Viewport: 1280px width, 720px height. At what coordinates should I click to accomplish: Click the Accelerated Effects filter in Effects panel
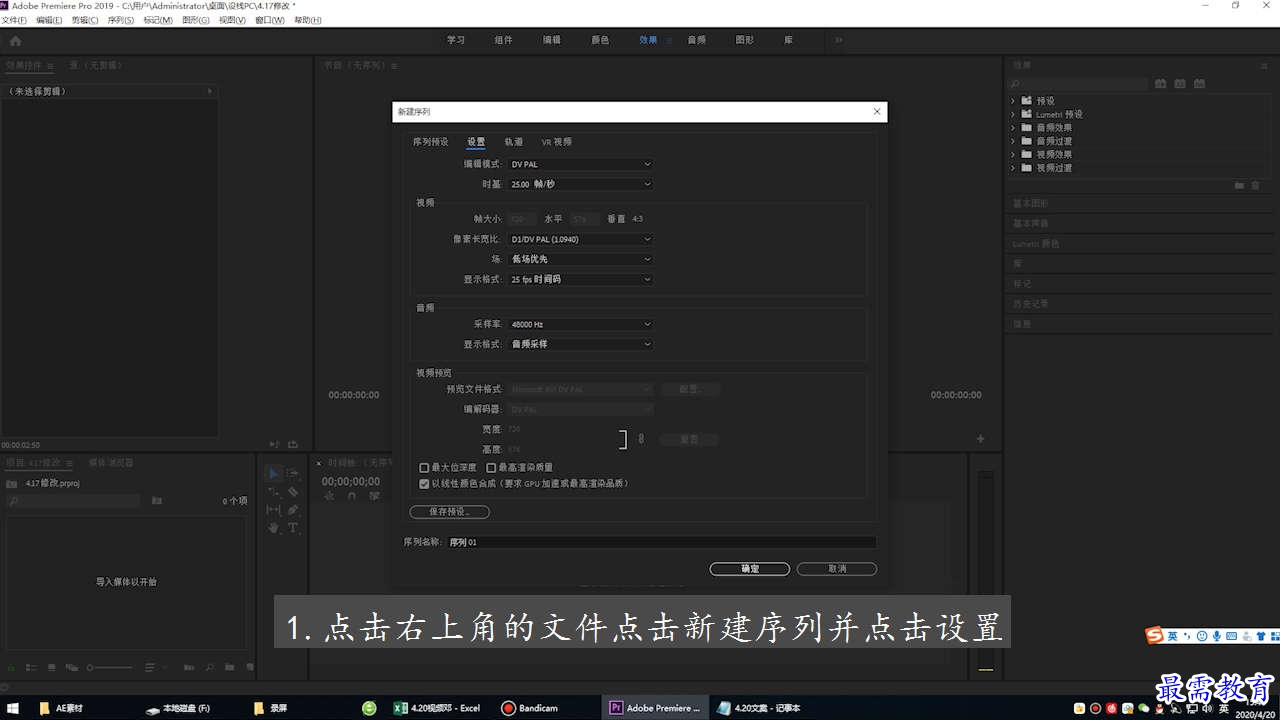click(x=1160, y=84)
